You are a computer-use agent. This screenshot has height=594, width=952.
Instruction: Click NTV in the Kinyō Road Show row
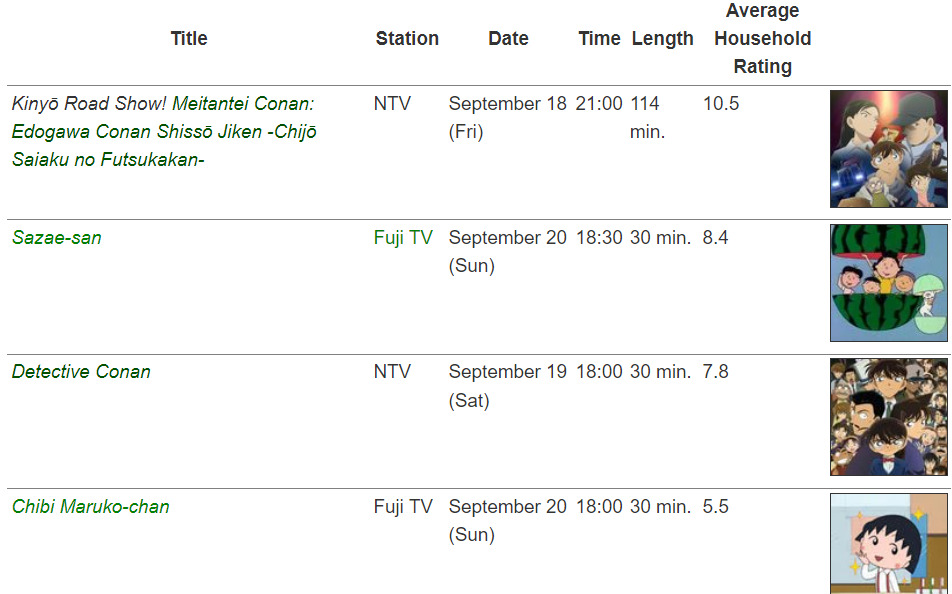(x=392, y=104)
